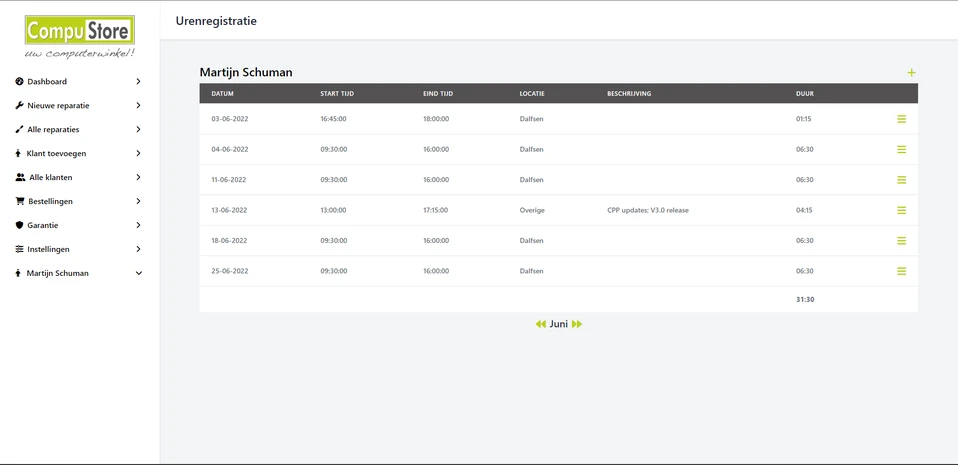Click the wrench icon for Nieuwe reparatie

pyautogui.click(x=19, y=105)
